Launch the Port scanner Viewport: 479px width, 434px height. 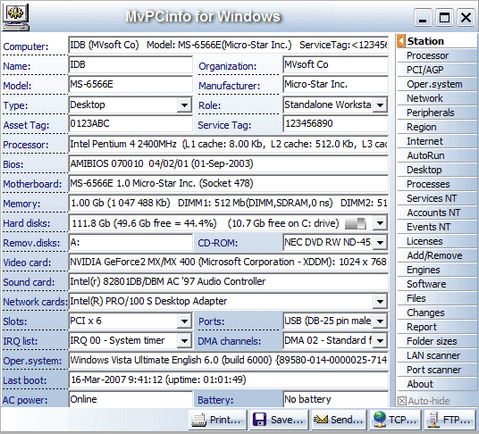click(x=437, y=370)
